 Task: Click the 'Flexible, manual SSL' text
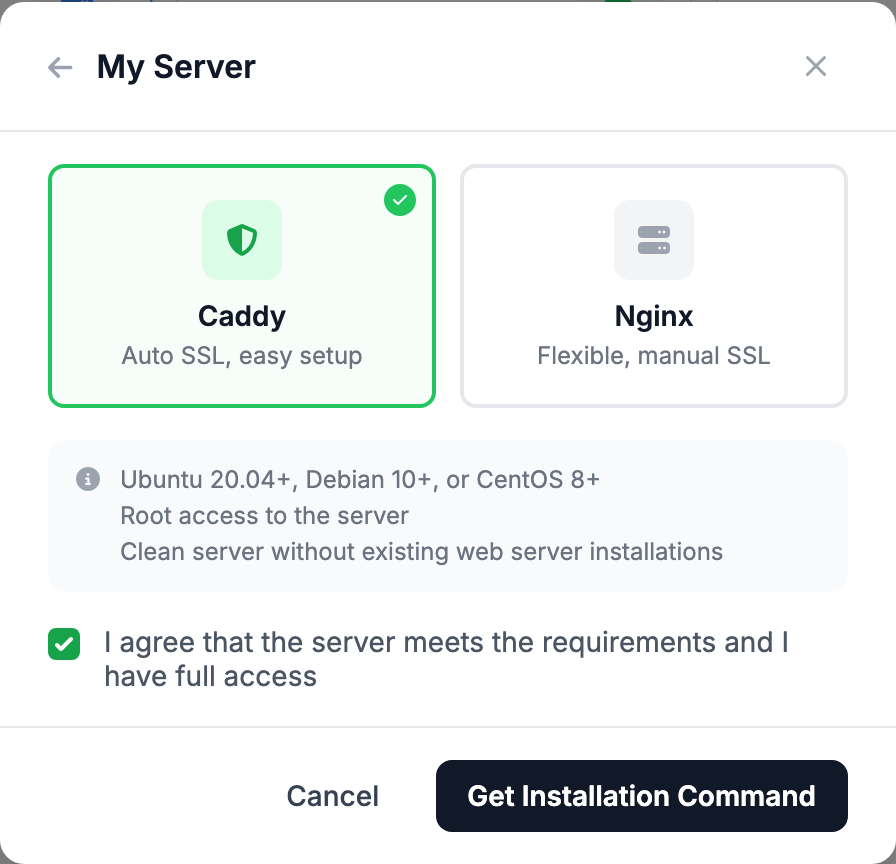pyautogui.click(x=654, y=356)
